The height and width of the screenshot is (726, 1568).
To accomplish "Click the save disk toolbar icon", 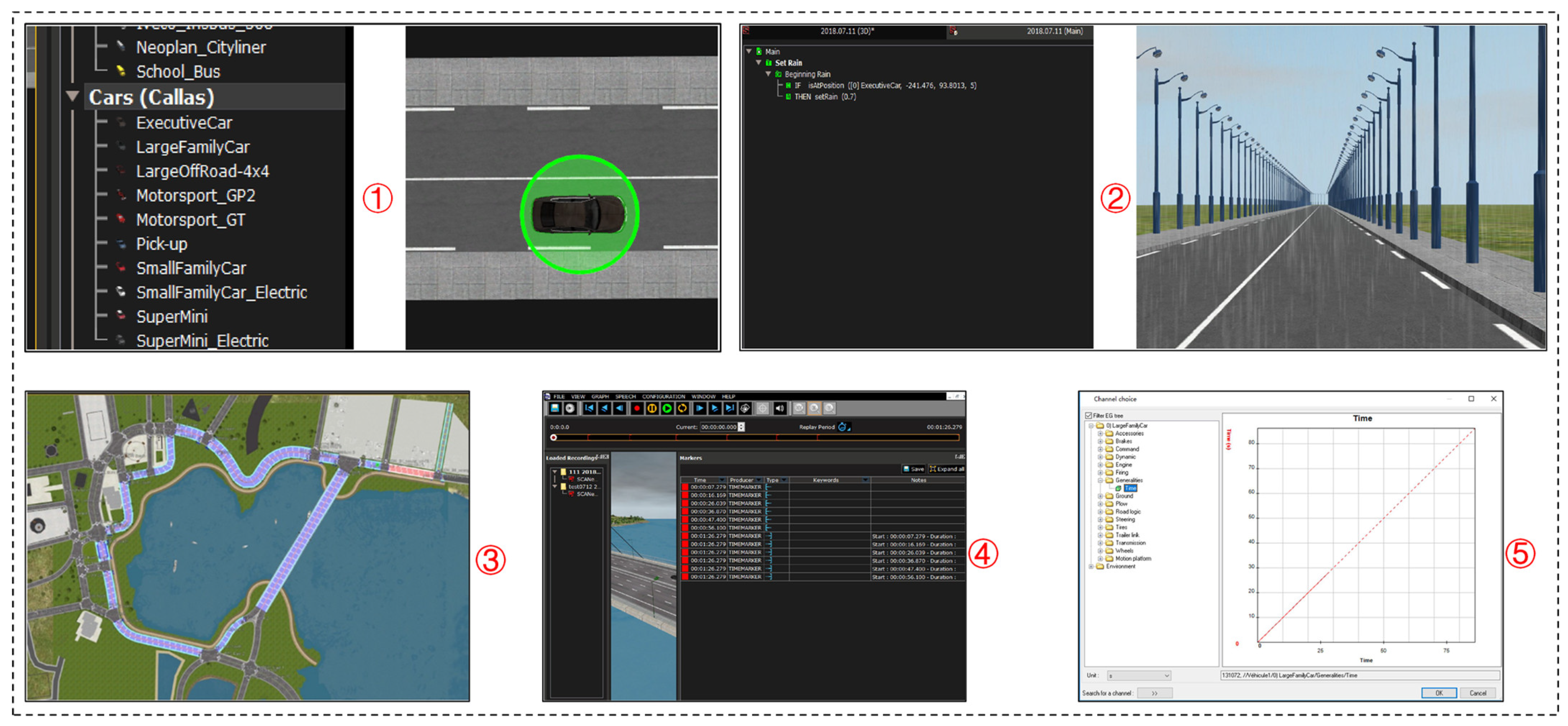I will 554,408.
